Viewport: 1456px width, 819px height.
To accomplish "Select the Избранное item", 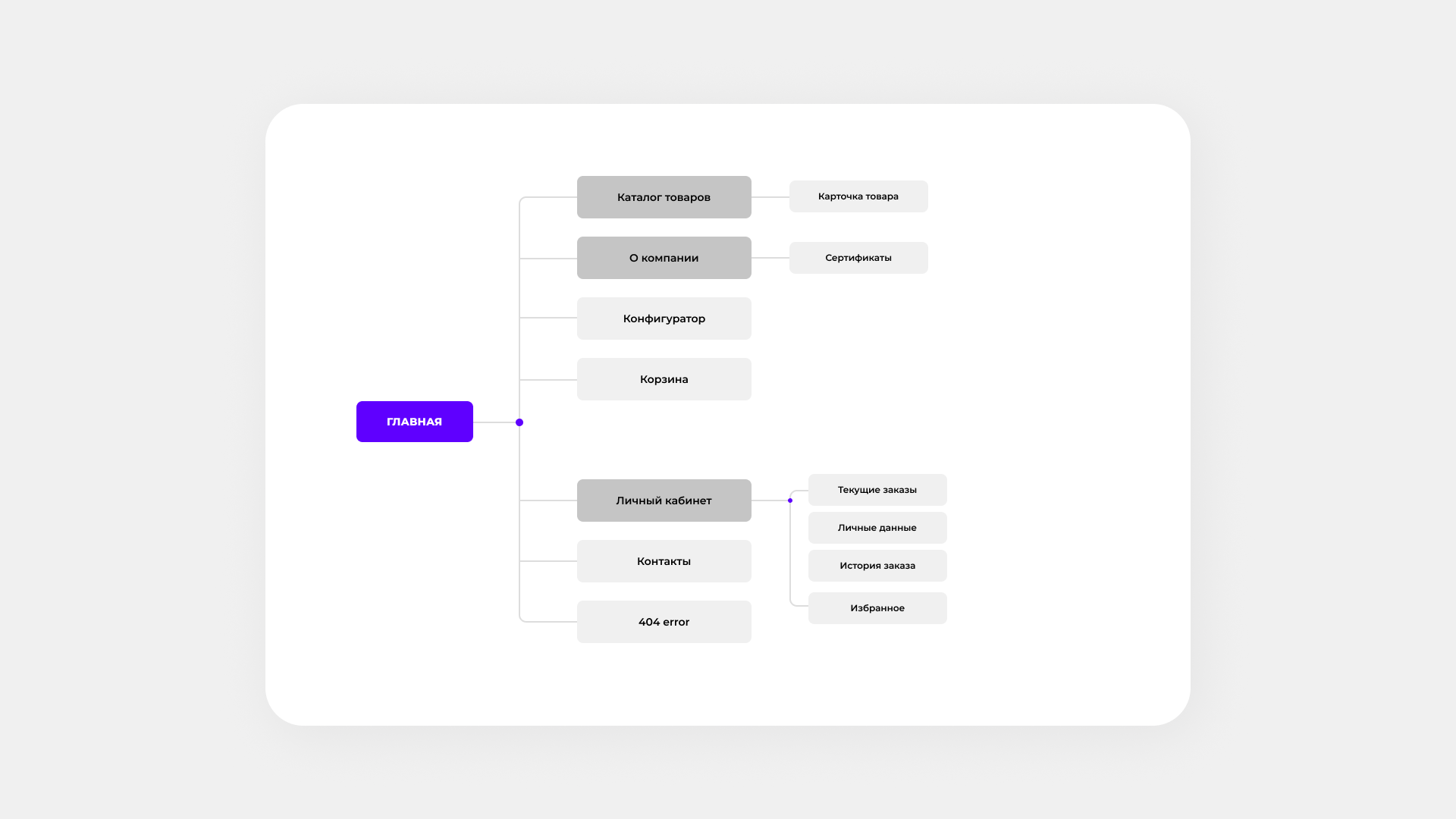I will click(x=877, y=608).
